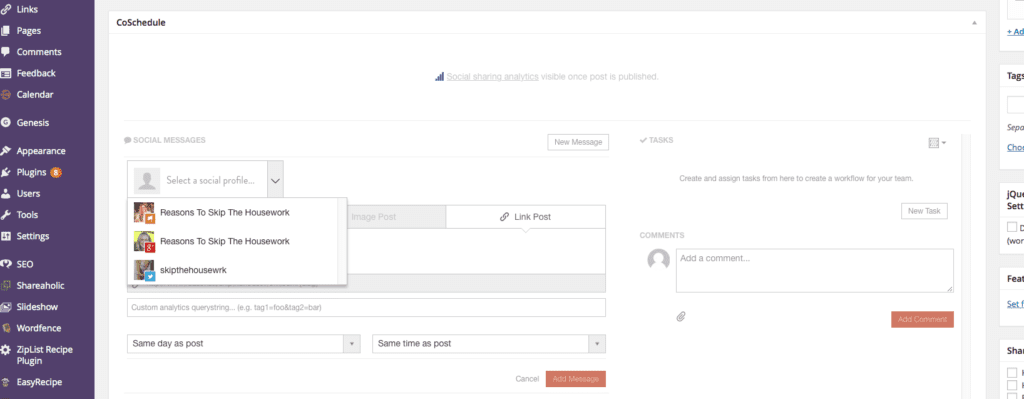Open the Feedback menu item

pyautogui.click(x=36, y=73)
